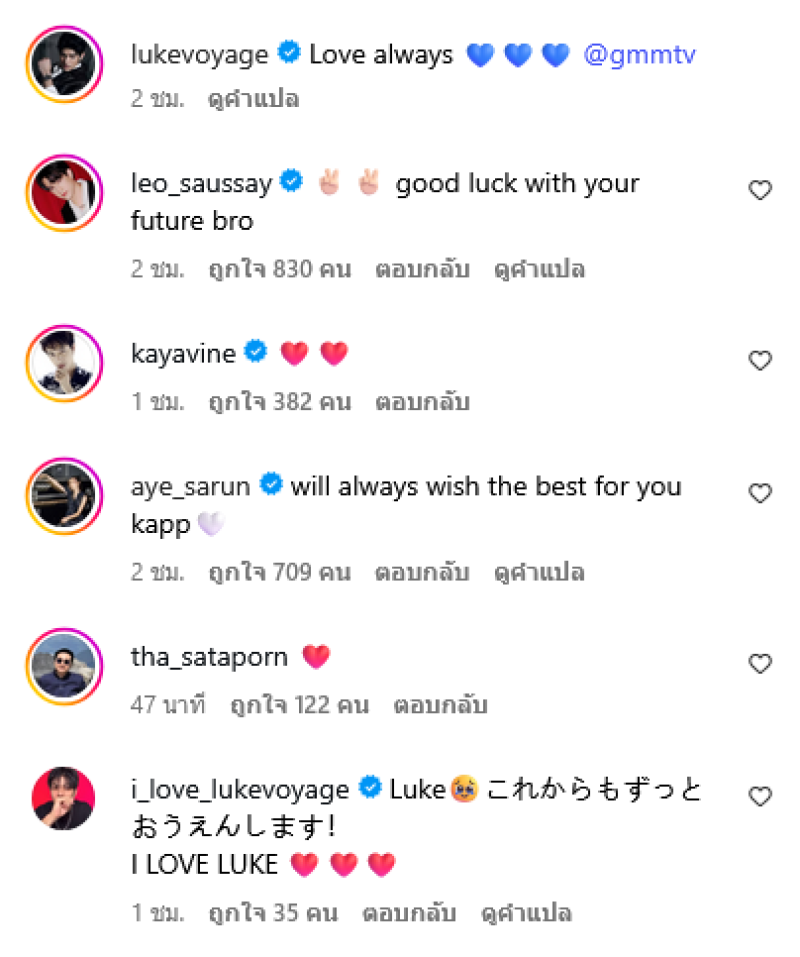Show translation of lukevoyage's caption
Screen dimensions: 800x957
(x=253, y=99)
